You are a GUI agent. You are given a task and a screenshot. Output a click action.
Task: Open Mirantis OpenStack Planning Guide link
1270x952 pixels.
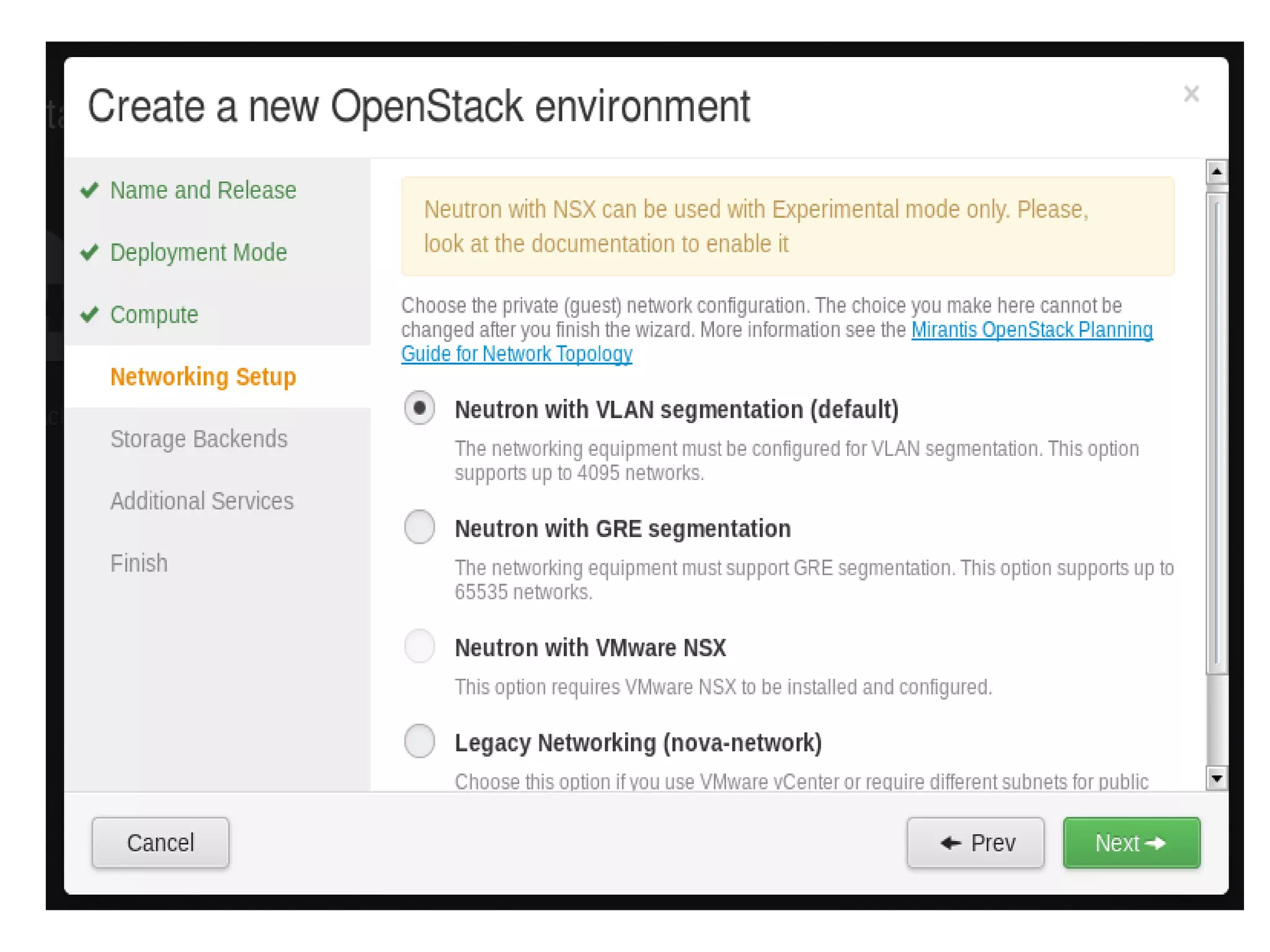(x=1031, y=330)
